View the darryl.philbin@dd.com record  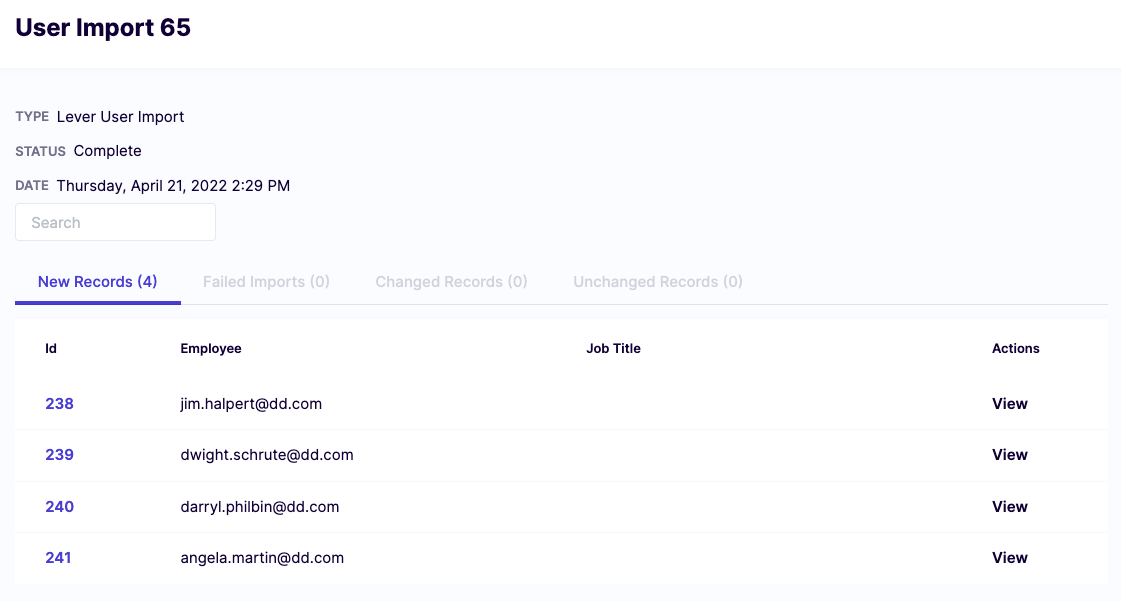(x=1009, y=507)
